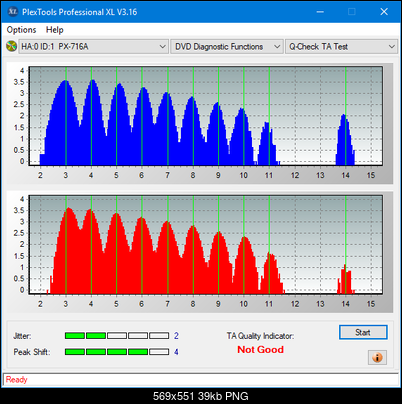Image resolution: width=402 pixels, height=404 pixels.
Task: Click the Jitter value 2
Action: click(176, 336)
